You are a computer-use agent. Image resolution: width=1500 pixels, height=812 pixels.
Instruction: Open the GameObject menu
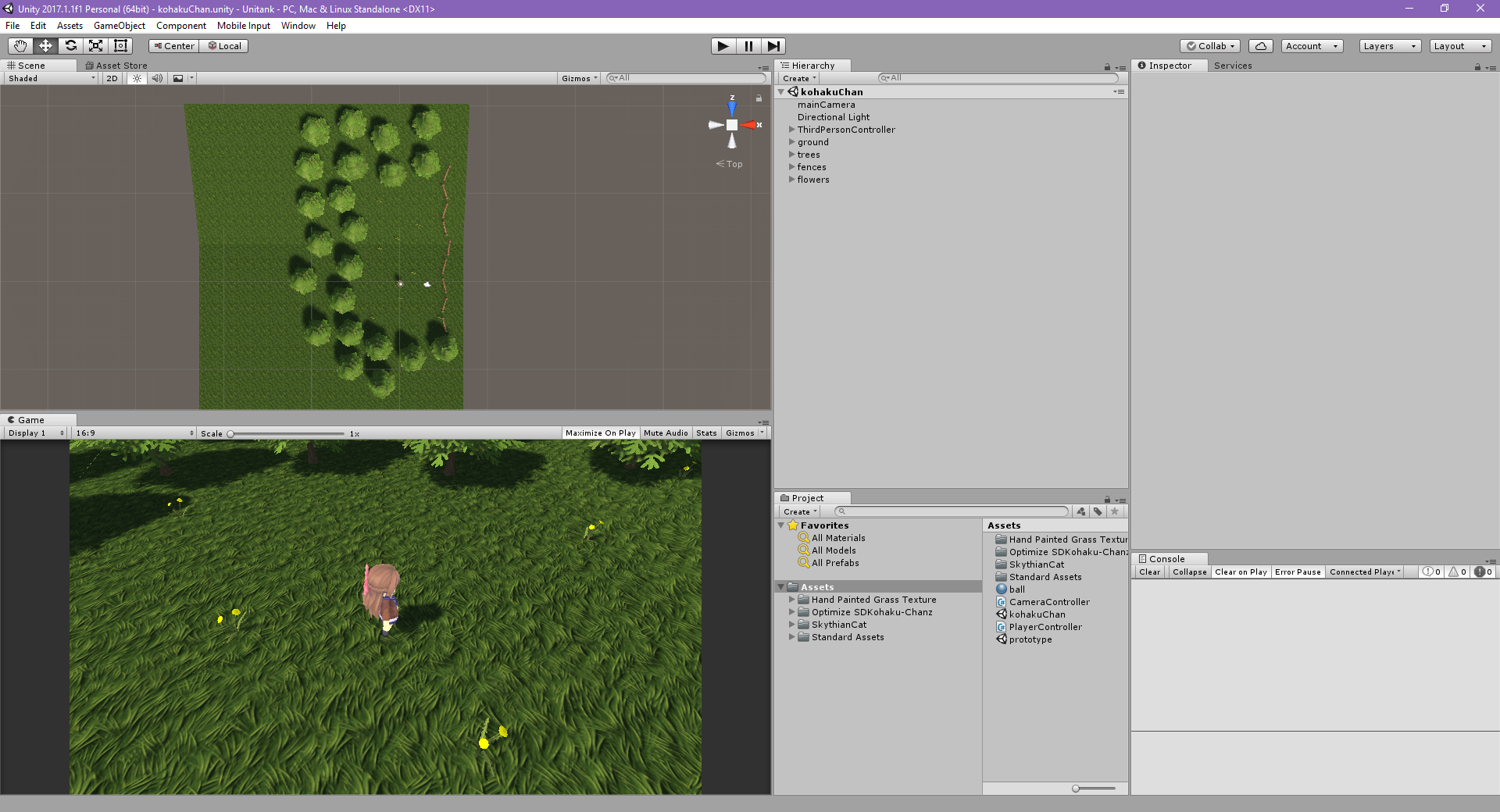point(119,26)
